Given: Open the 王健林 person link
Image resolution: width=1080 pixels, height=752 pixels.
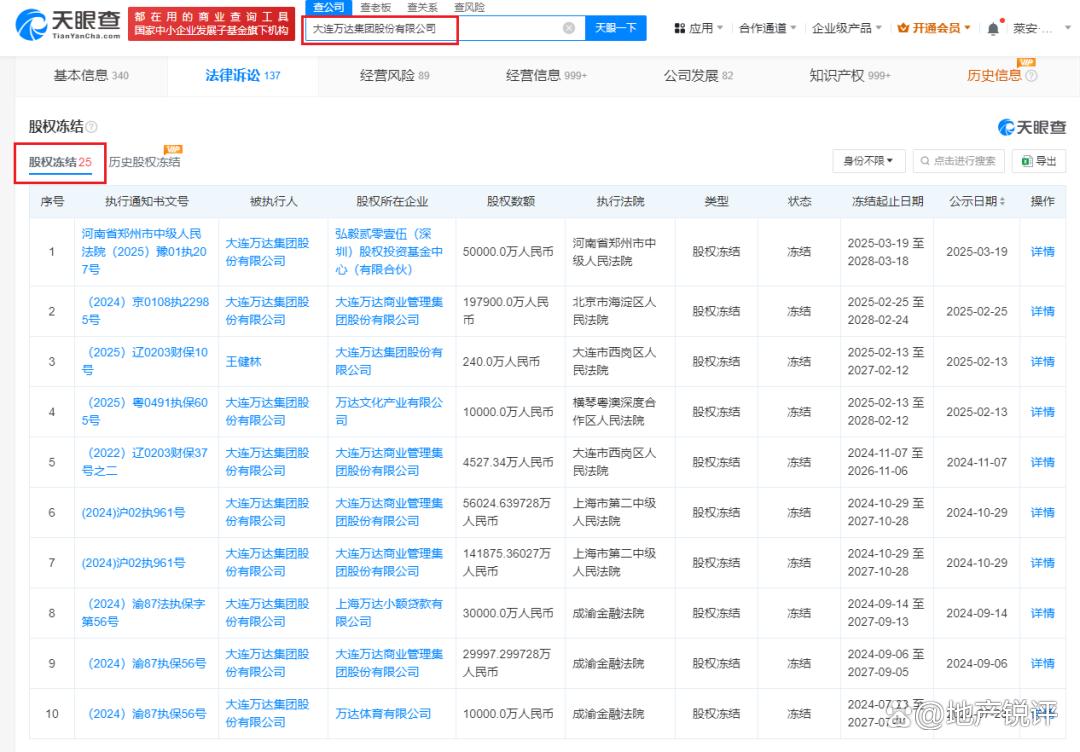Looking at the screenshot, I should click(x=243, y=362).
